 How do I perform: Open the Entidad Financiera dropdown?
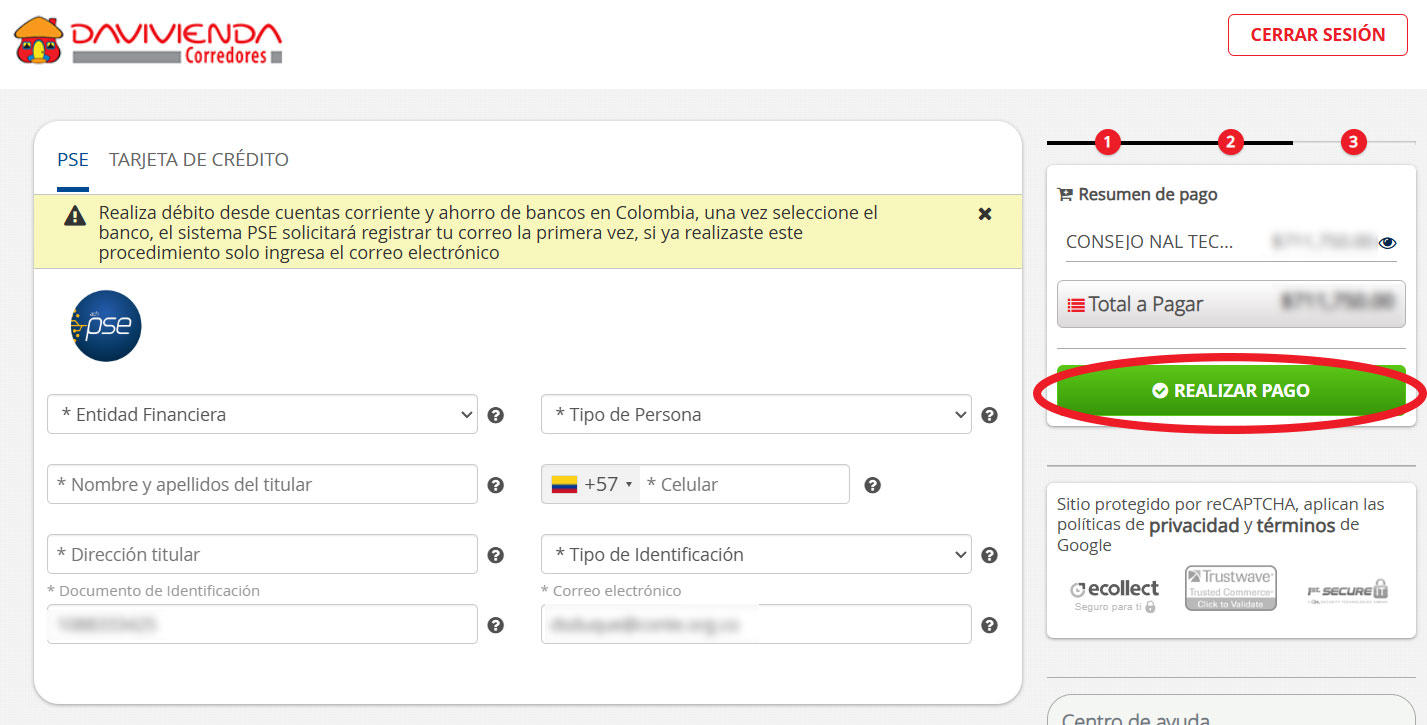coord(262,415)
